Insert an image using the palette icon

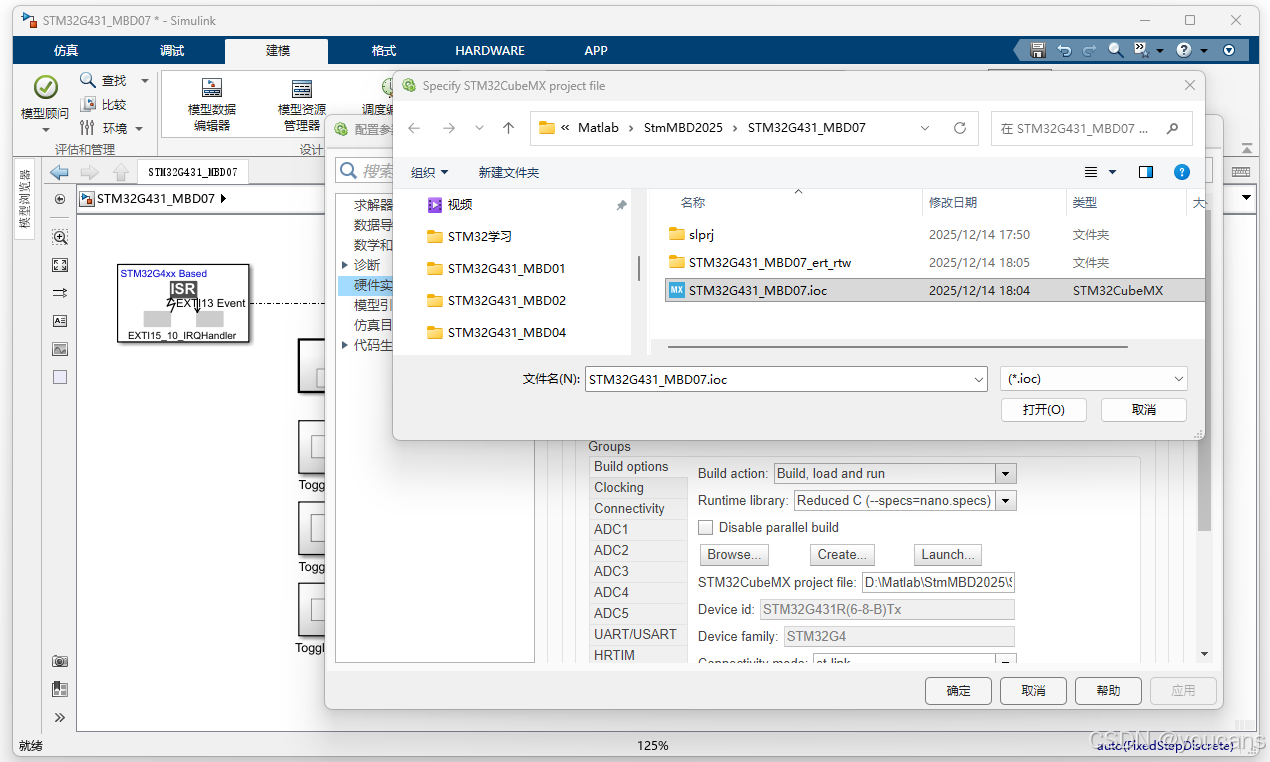click(60, 349)
